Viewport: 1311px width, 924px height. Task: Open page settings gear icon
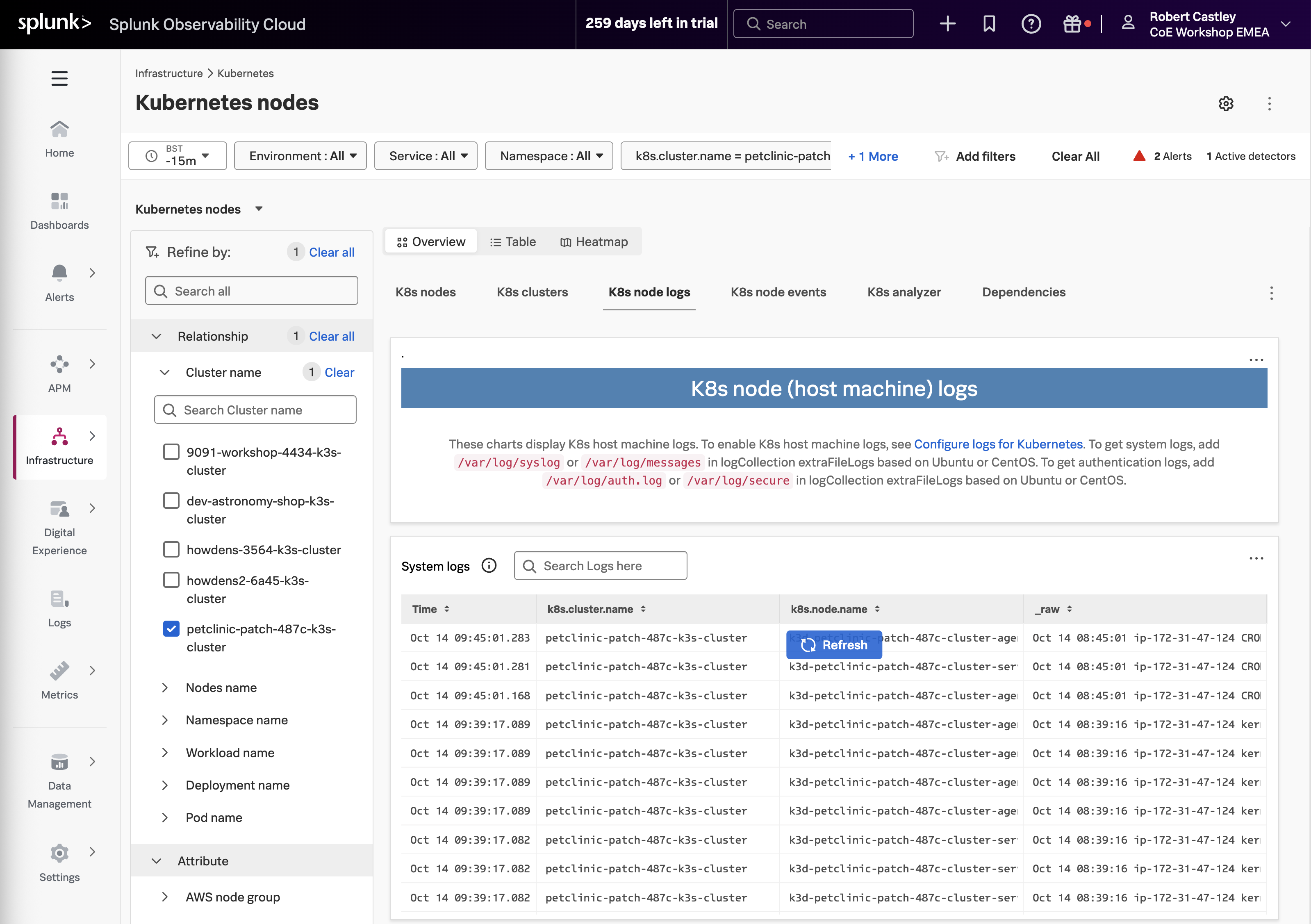pos(1226,103)
